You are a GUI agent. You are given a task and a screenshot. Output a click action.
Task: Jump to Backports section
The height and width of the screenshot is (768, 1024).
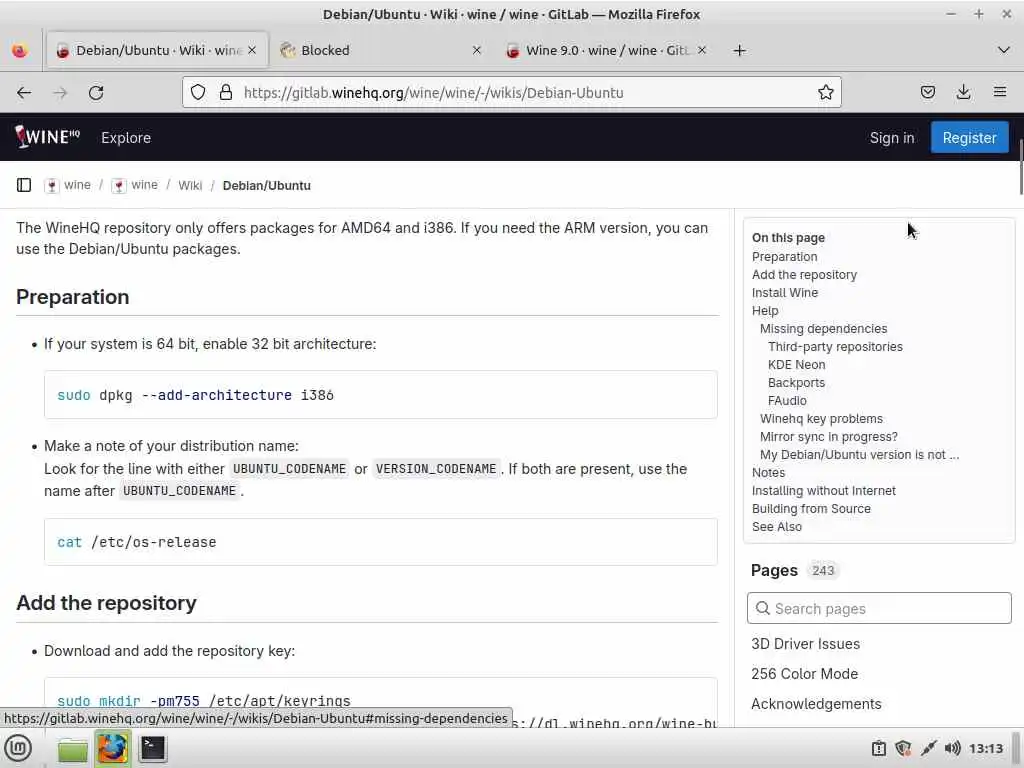pos(796,383)
